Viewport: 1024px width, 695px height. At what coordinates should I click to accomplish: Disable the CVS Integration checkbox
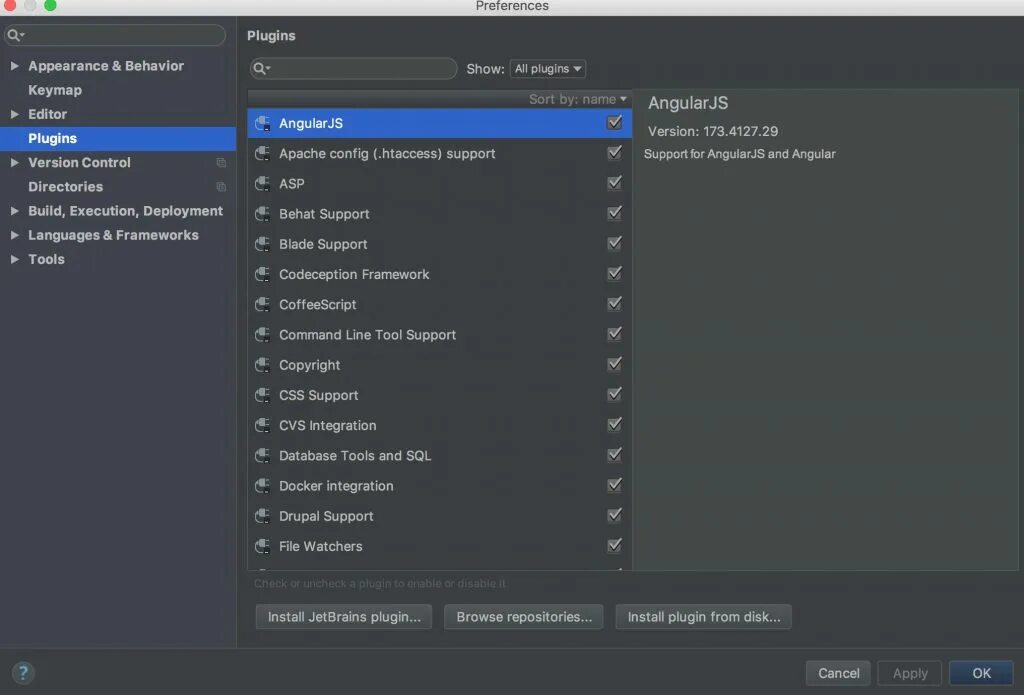(615, 424)
